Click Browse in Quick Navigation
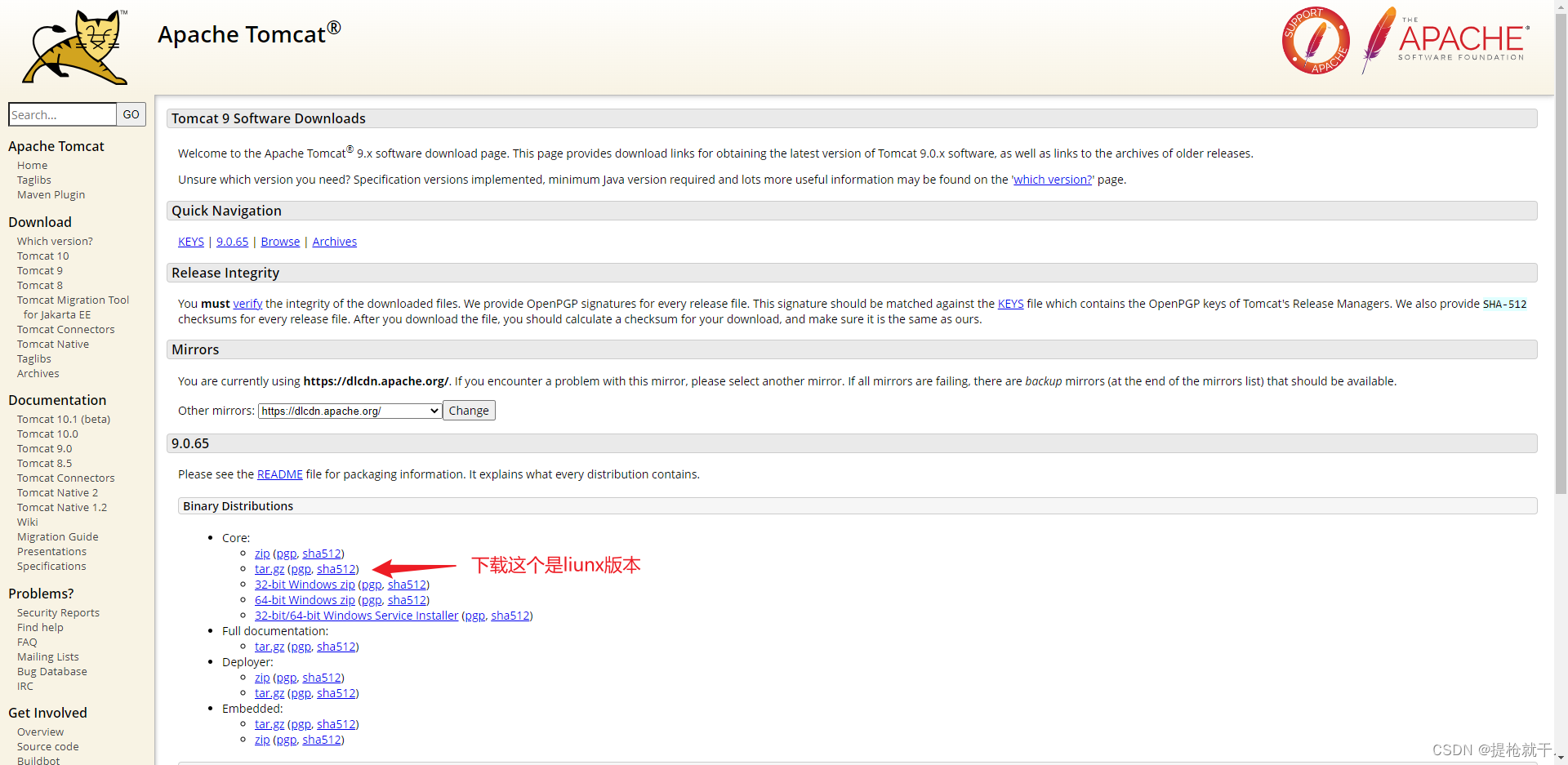The image size is (1568, 765). 280,242
